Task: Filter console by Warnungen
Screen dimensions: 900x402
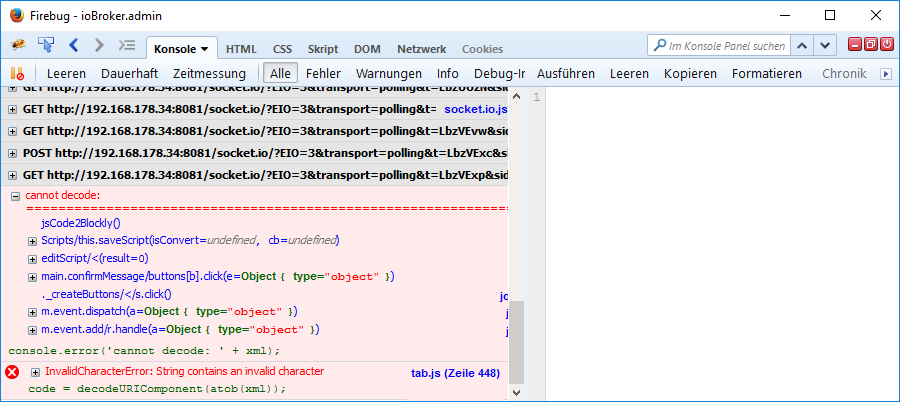Action: [x=389, y=74]
